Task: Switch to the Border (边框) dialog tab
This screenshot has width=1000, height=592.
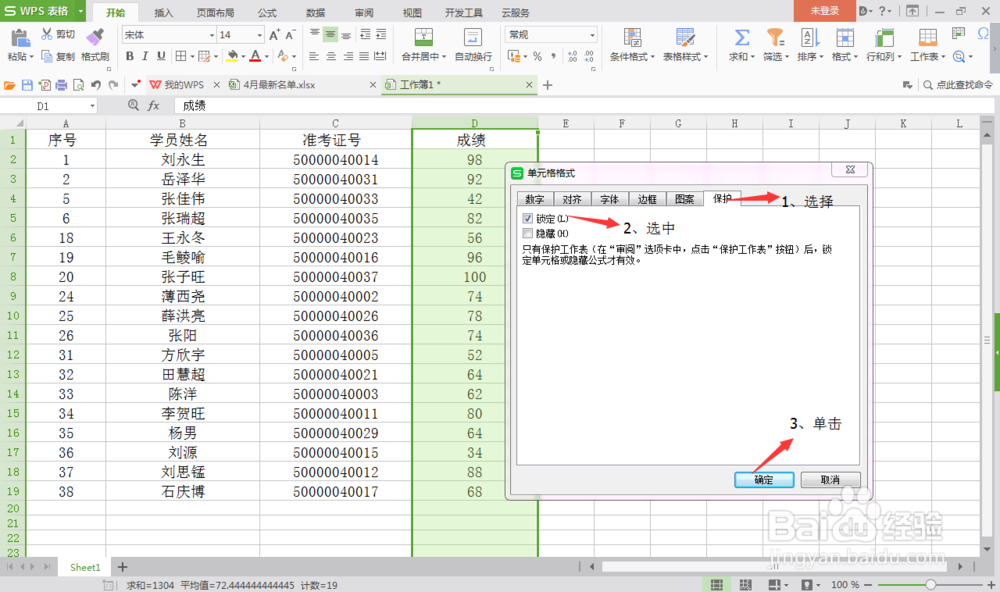Action: [x=647, y=199]
